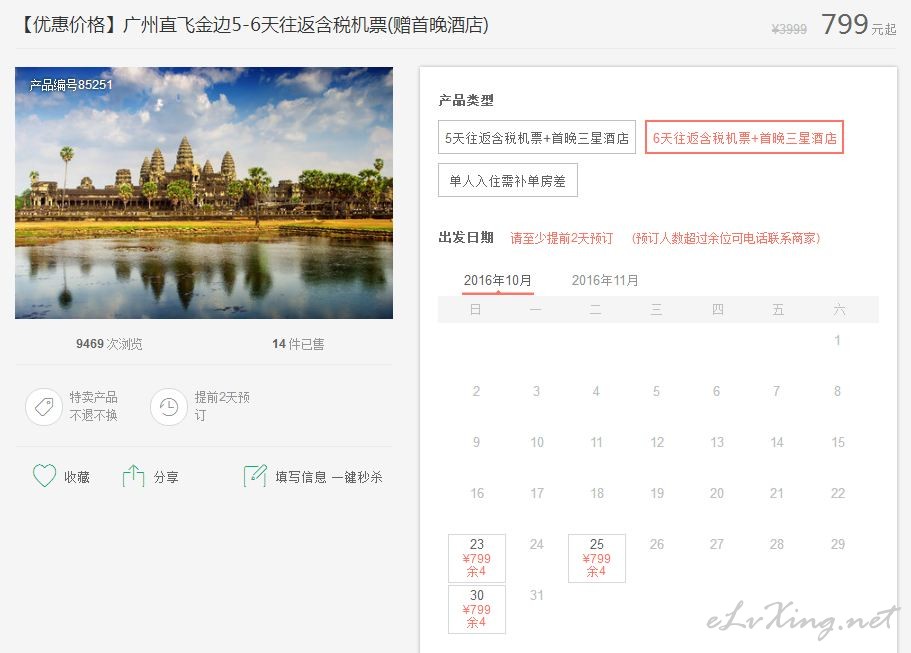Screen dimensions: 911x653
Task: Click 请至少提前2天预订 notice
Action: tap(561, 238)
